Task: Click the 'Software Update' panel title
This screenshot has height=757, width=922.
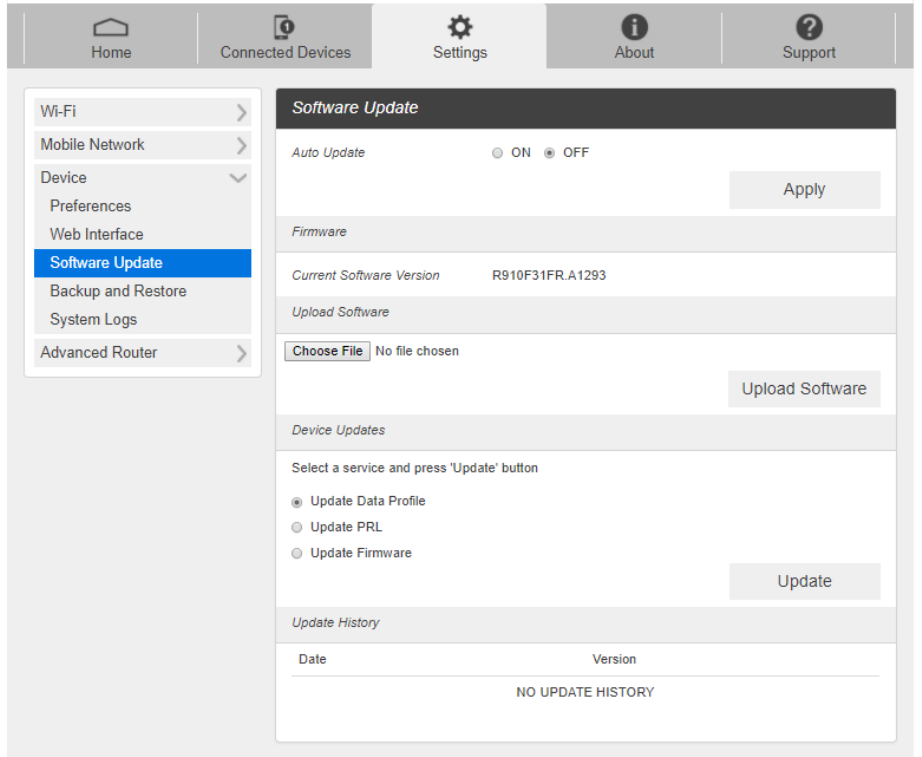Action: [355, 108]
